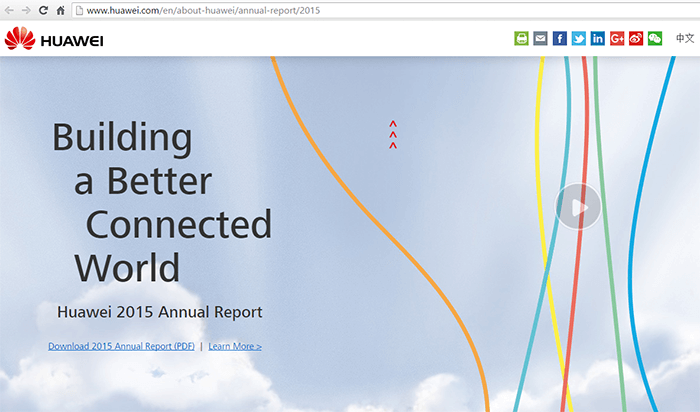Share on Google Plus
This screenshot has height=412, width=700.
(617, 38)
